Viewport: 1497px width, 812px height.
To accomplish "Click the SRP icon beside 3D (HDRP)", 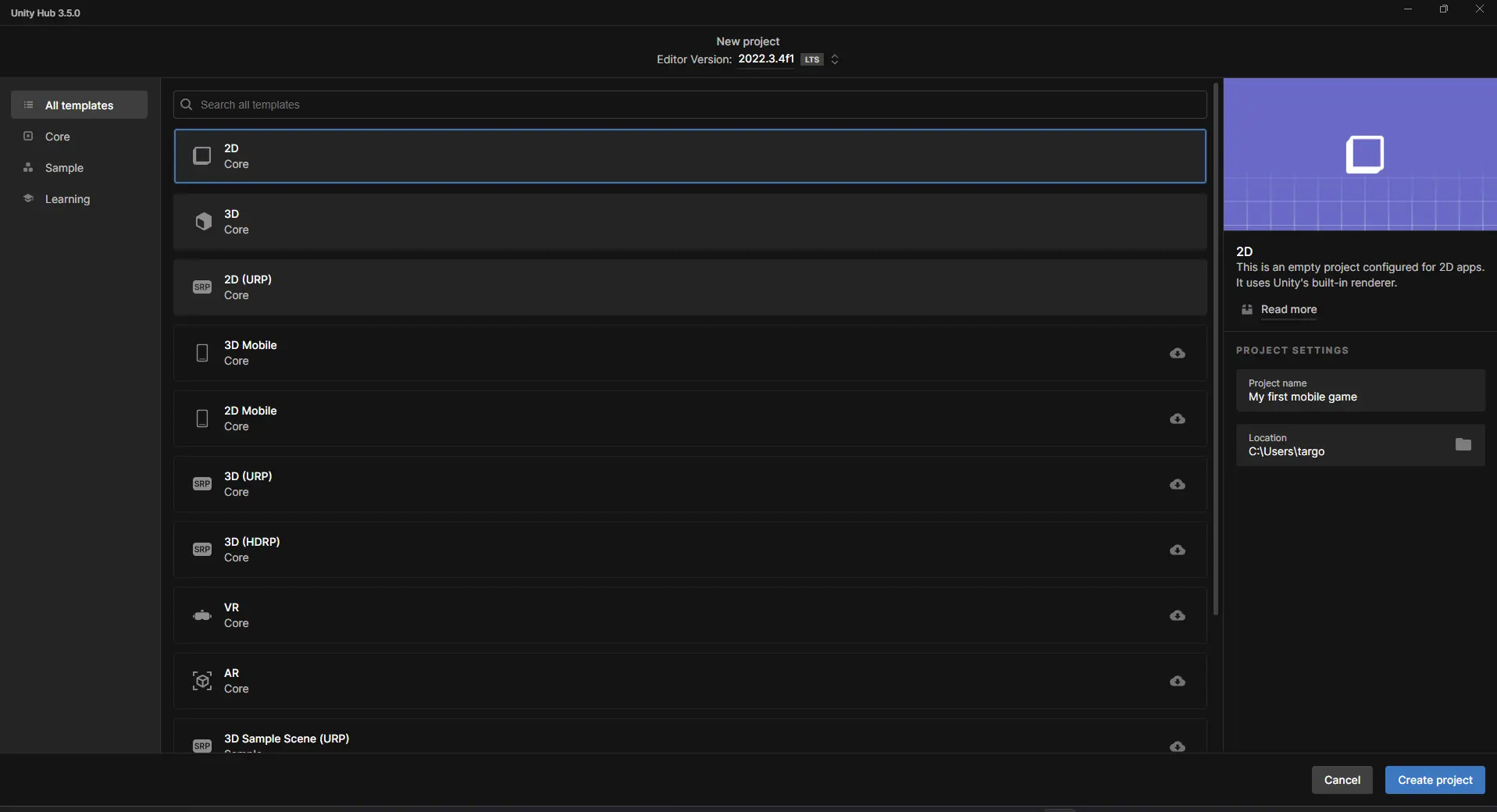I will (202, 550).
